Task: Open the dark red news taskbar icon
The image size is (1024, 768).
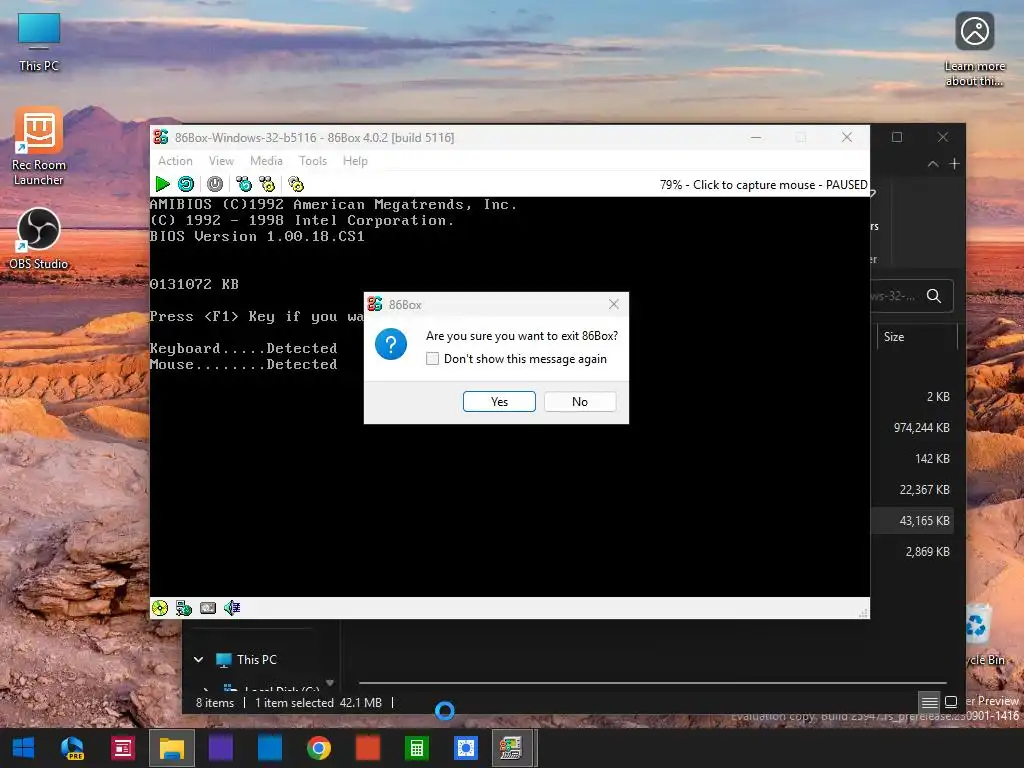Action: [x=122, y=748]
